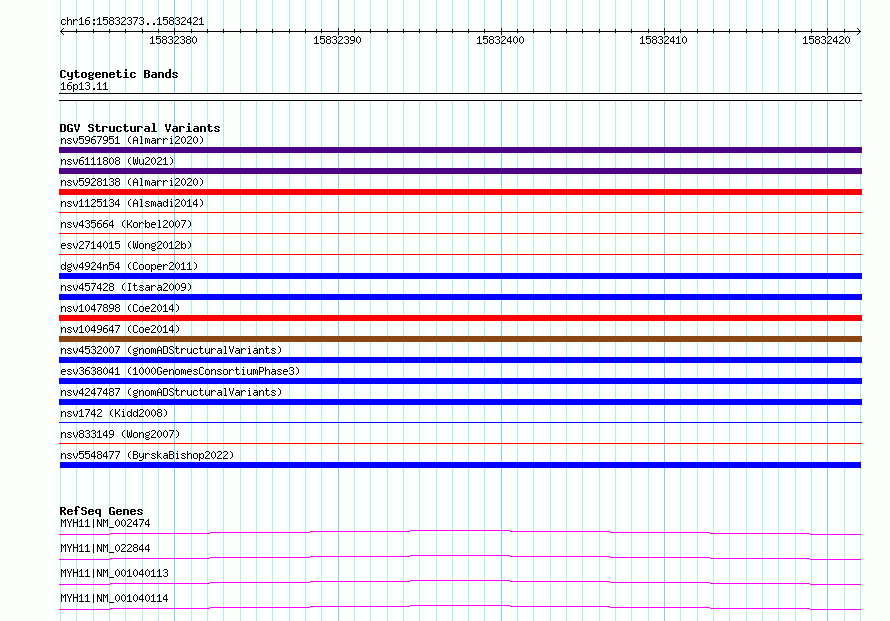Viewport: 890px width, 621px height.
Task: Click the nsv1125134 (Alsmadi2014) label
Action: [x=132, y=203]
